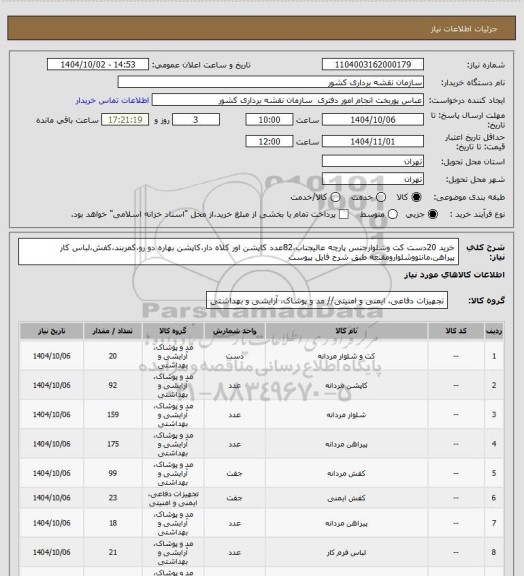Click quantity 21 in the لباس فرم کار row
Screen dimensions: 524x576
pyautogui.click(x=112, y=552)
